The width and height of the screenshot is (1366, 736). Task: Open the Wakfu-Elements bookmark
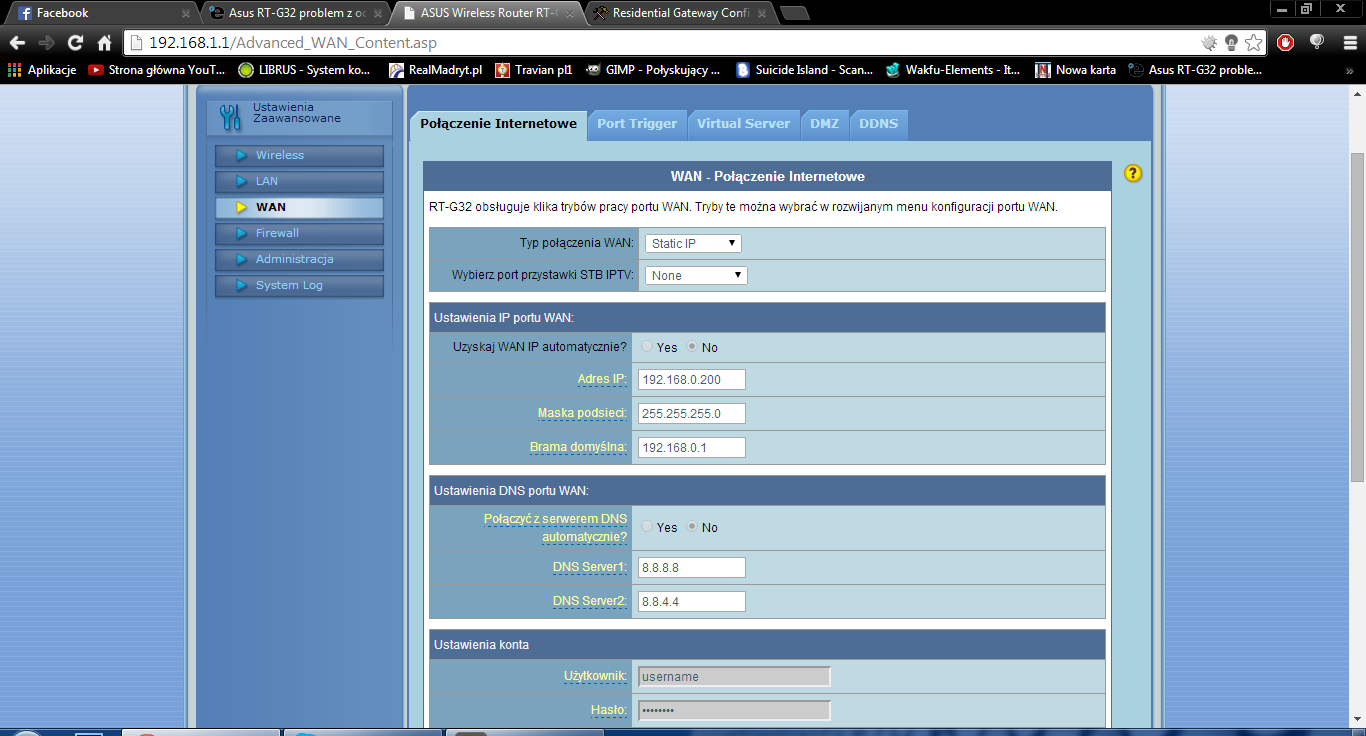(953, 70)
